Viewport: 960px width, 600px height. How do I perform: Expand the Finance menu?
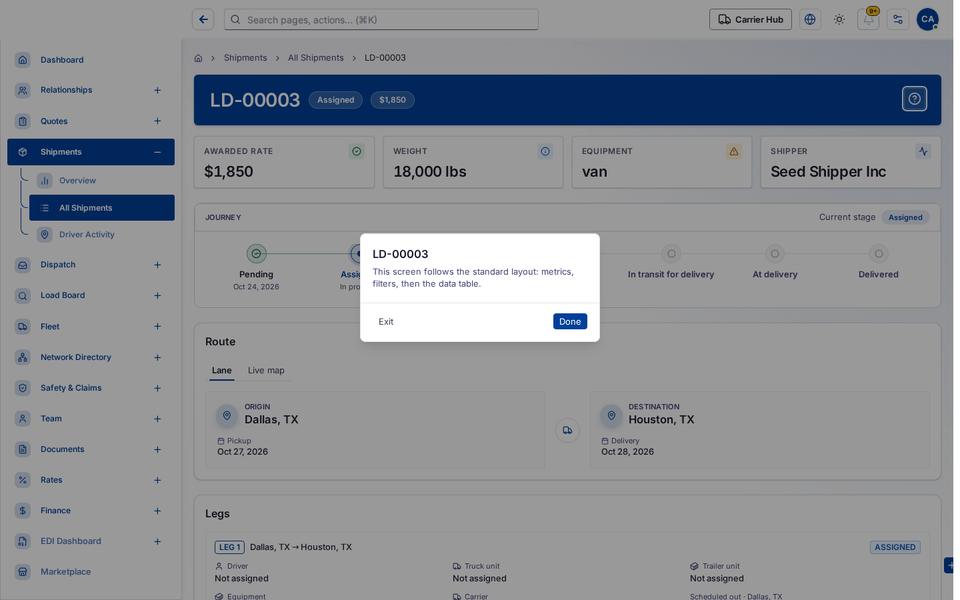(157, 511)
